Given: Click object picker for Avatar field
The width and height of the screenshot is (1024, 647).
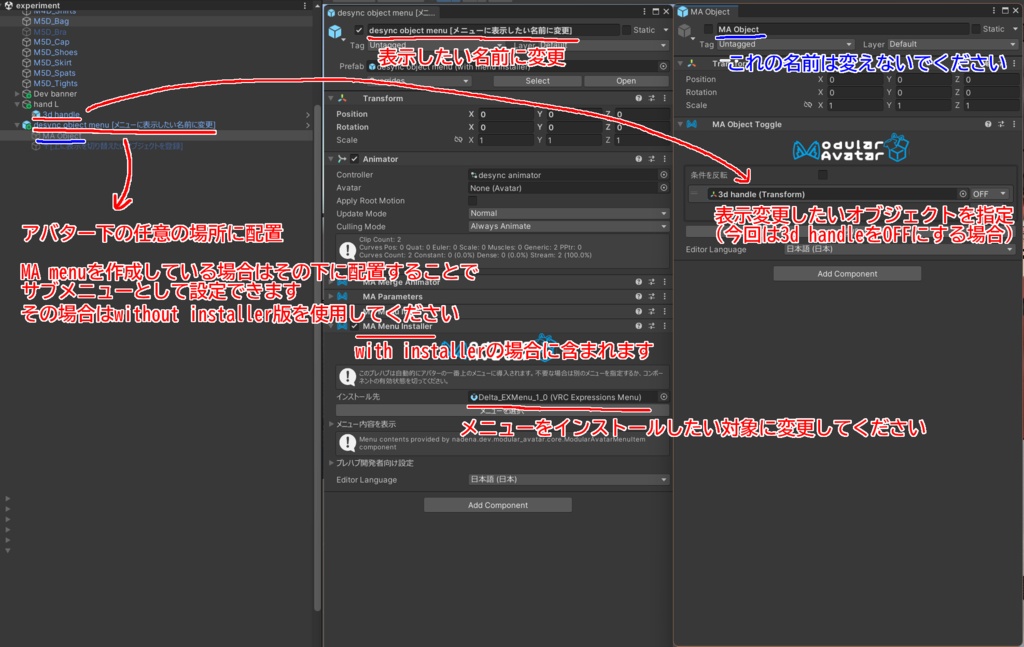Looking at the screenshot, I should pos(664,188).
